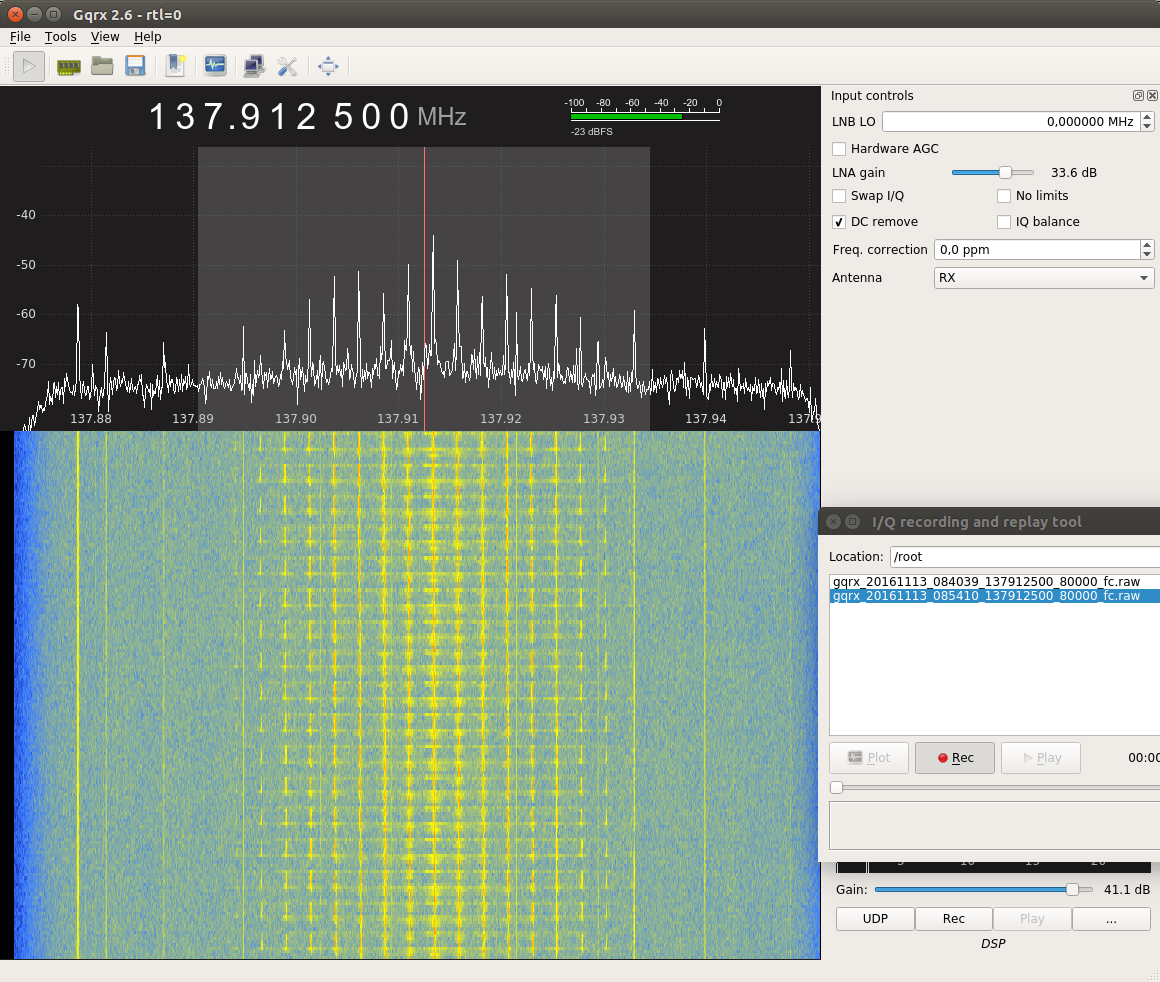
Task: Toggle the No limits checkbox
Action: pyautogui.click(x=1004, y=196)
